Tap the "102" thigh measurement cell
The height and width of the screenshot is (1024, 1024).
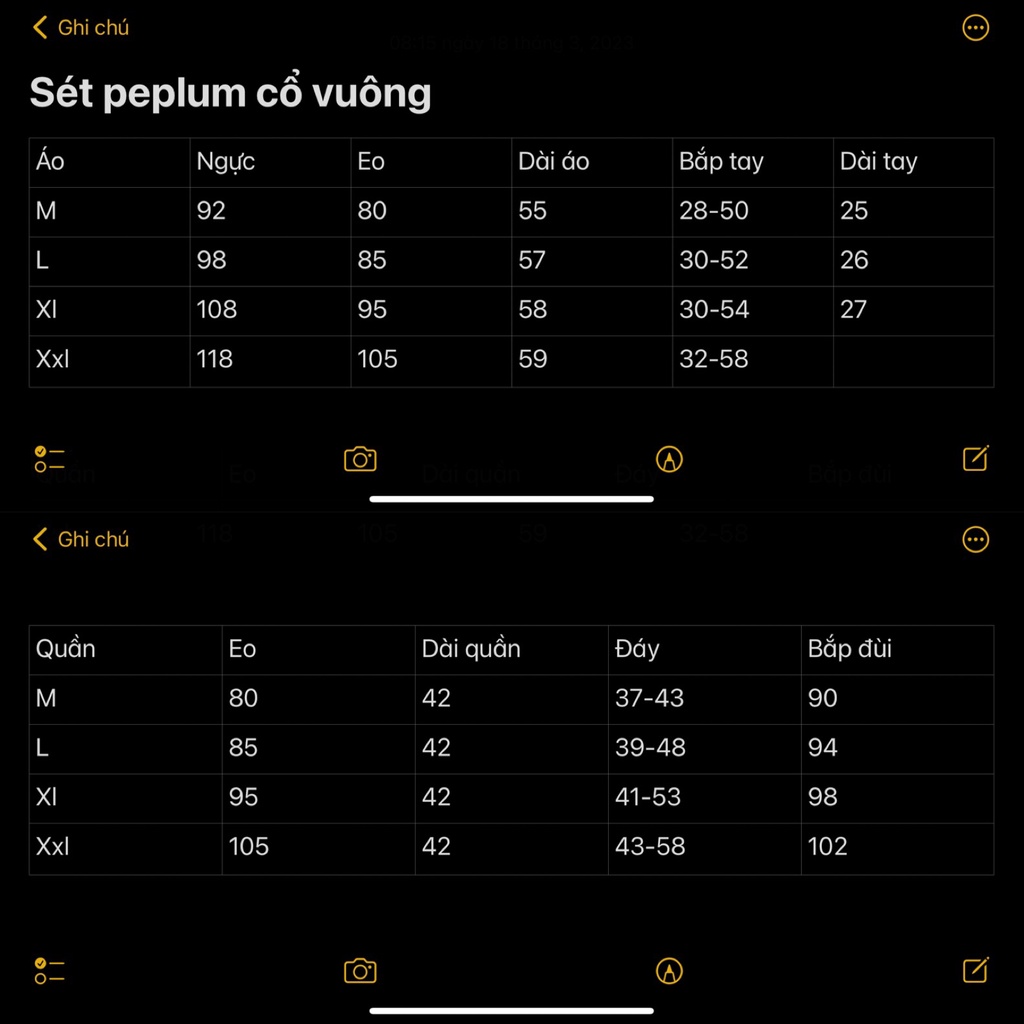(896, 847)
